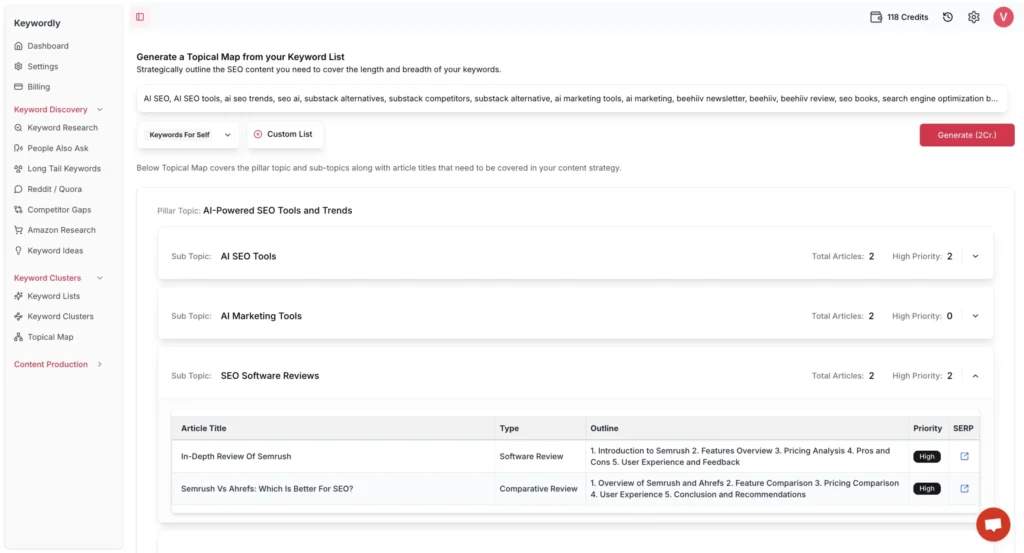Expand the AI Marketing Tools sub topic
1024x553 pixels.
pyautogui.click(x=975, y=316)
